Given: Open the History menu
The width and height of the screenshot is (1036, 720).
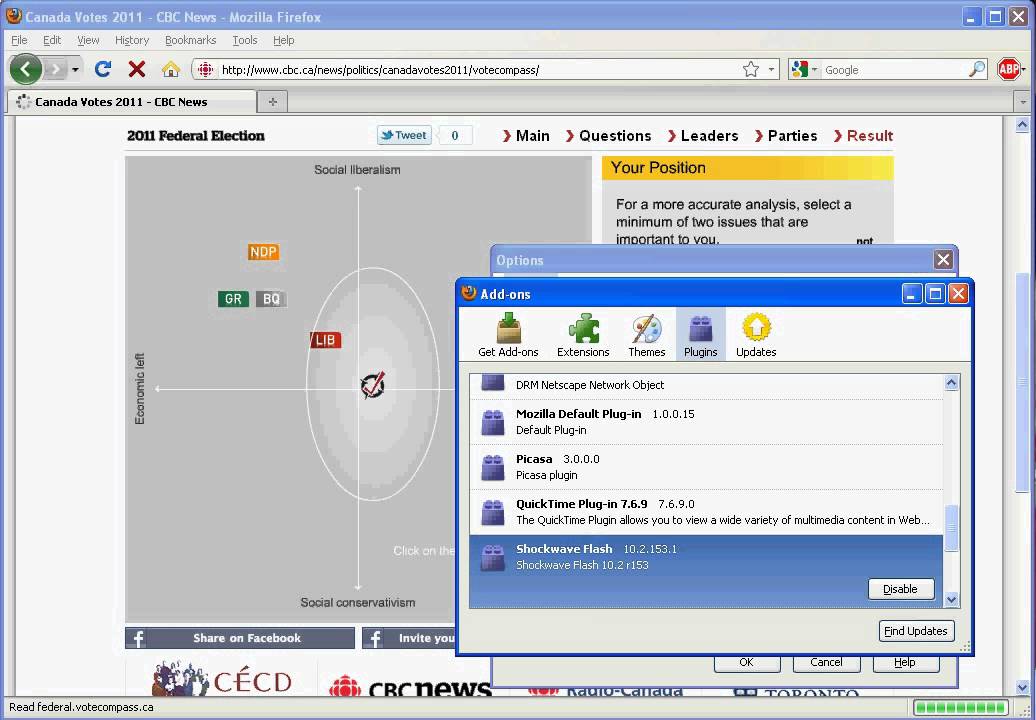Looking at the screenshot, I should point(132,40).
